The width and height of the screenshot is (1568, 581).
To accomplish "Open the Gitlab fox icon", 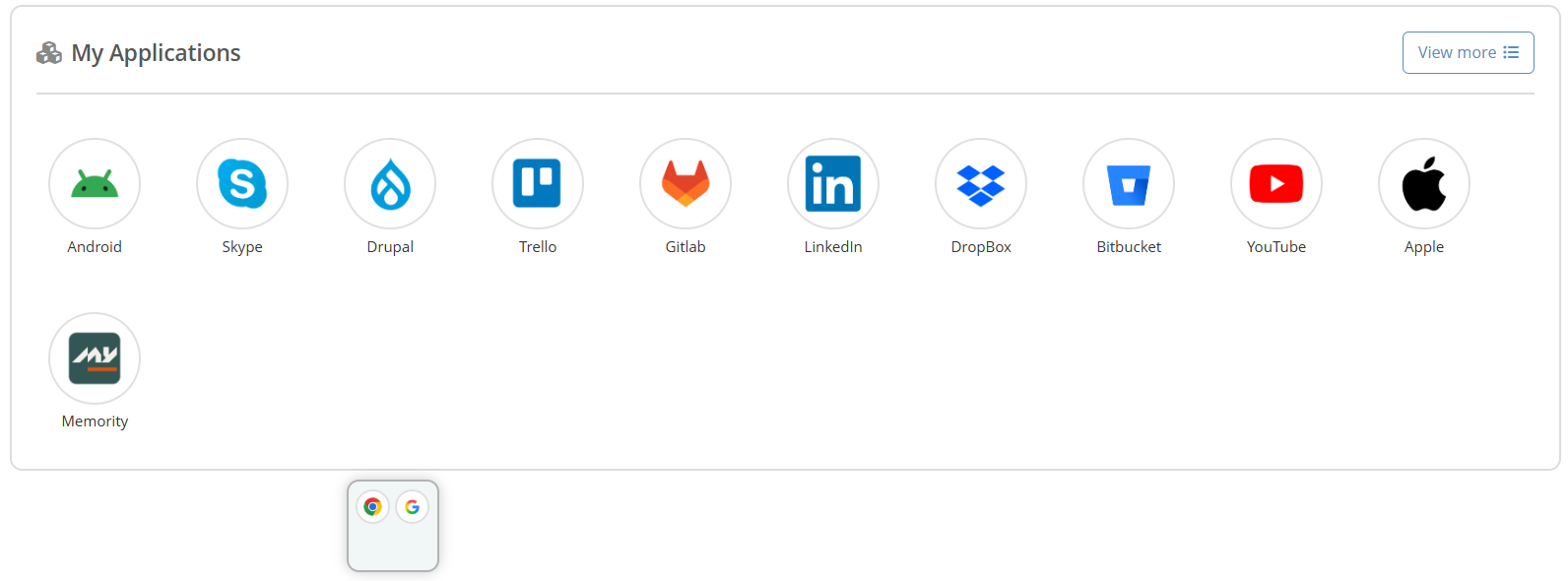I will 686,184.
